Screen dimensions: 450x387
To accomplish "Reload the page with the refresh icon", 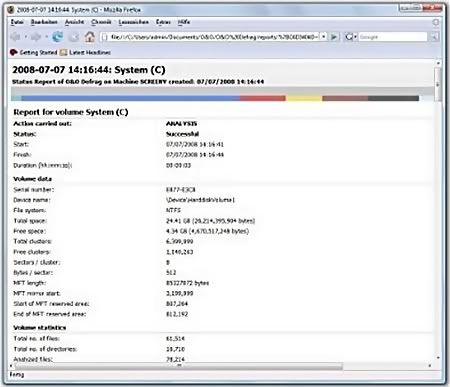I will [58, 37].
